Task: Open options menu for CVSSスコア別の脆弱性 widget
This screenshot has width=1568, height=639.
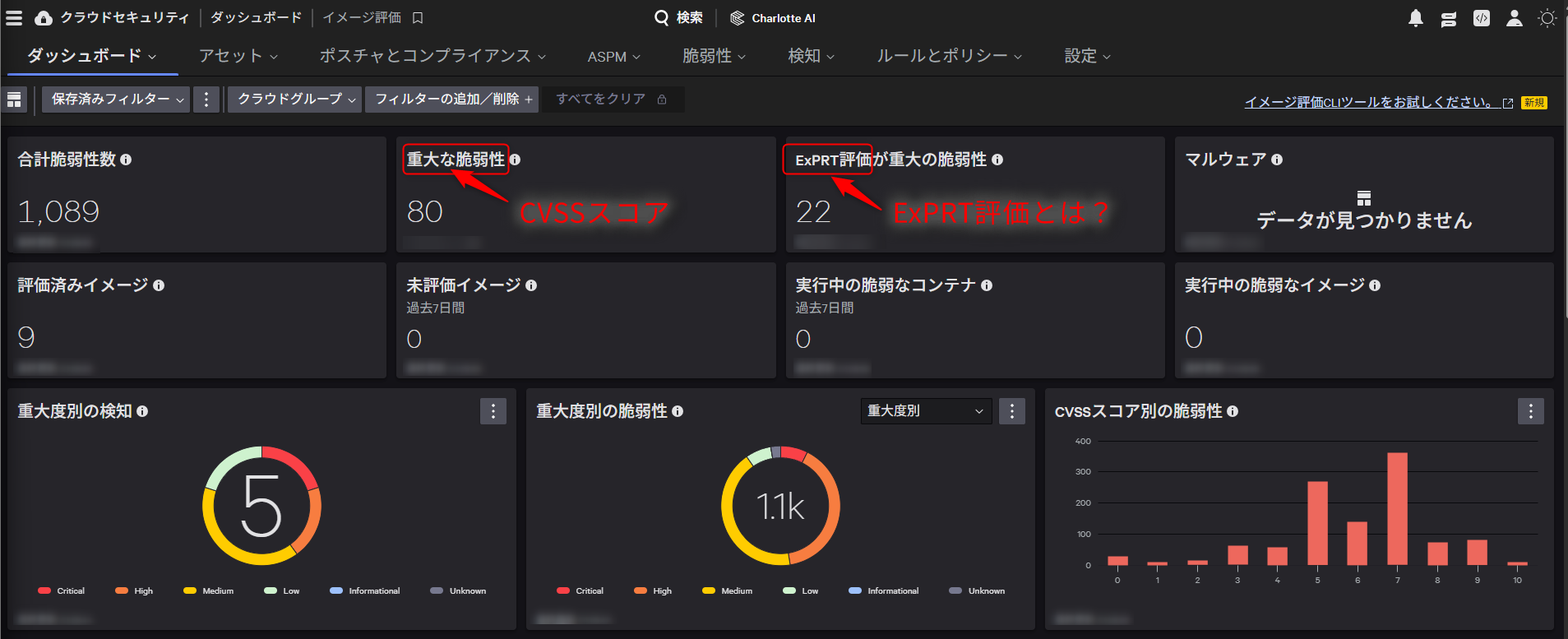Action: (x=1531, y=411)
